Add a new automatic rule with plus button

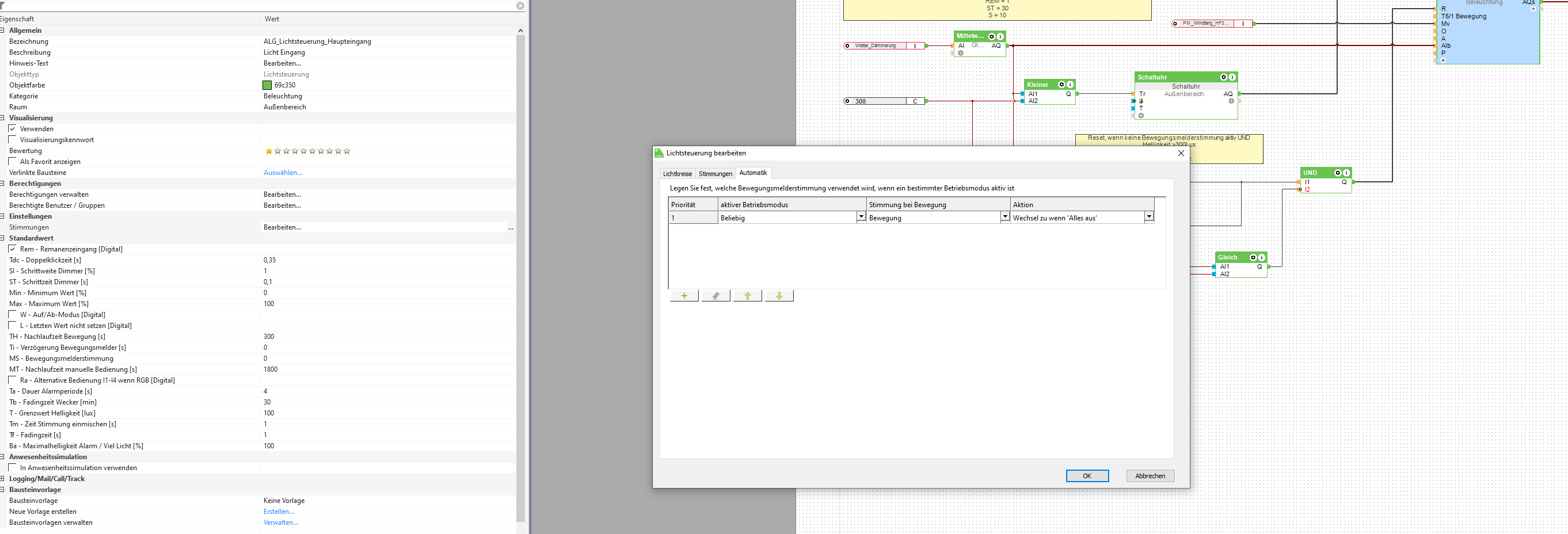[684, 296]
